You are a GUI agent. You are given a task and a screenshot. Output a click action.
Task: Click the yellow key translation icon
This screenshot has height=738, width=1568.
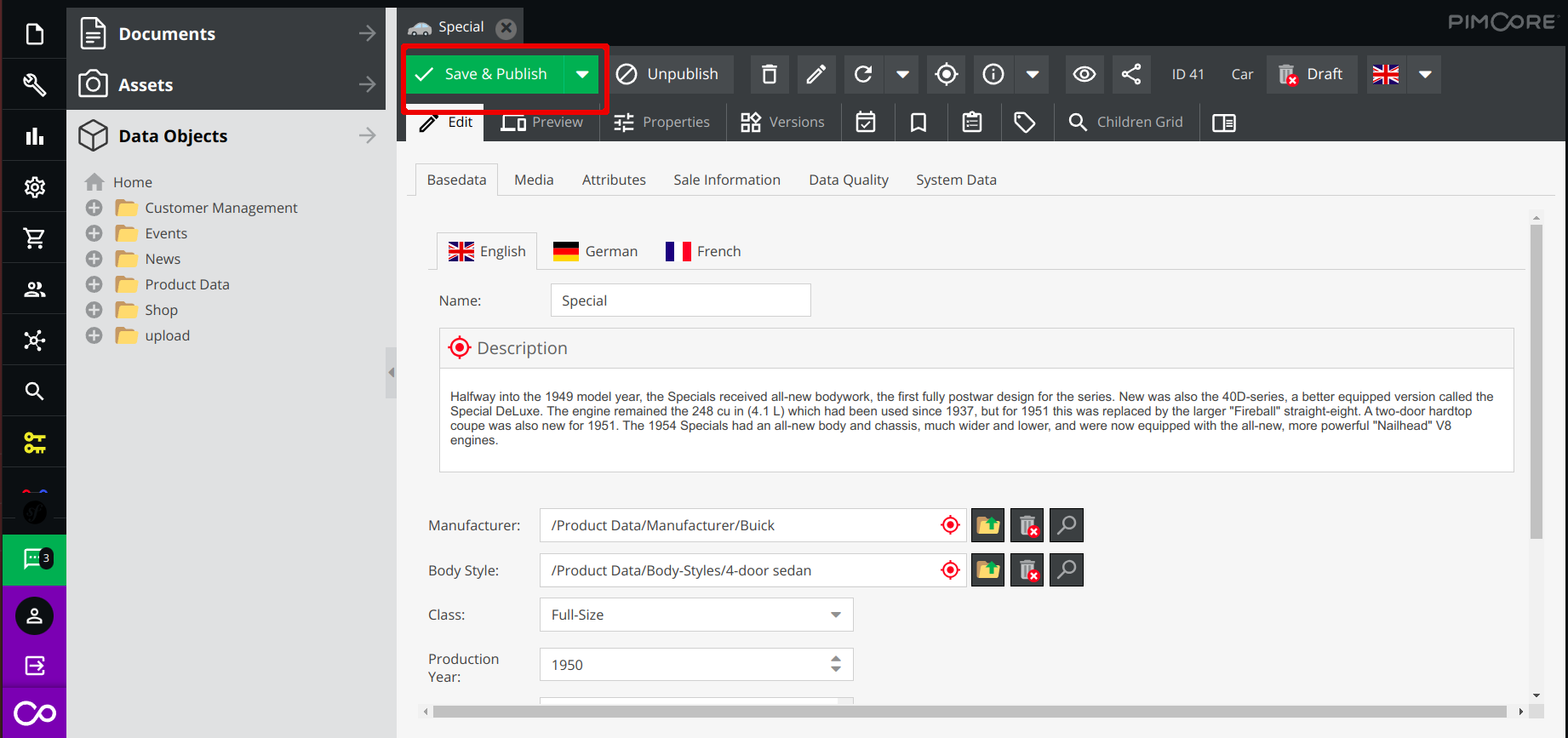pyautogui.click(x=34, y=443)
